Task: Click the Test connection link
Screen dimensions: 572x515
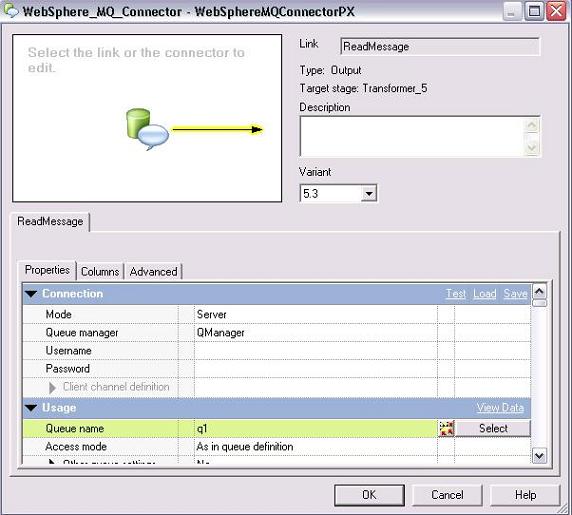Action: (456, 294)
